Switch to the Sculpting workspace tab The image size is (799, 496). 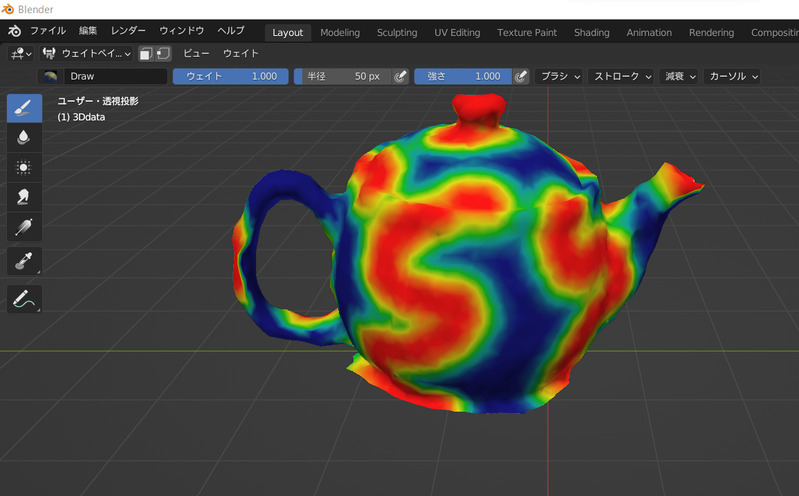[x=397, y=33]
